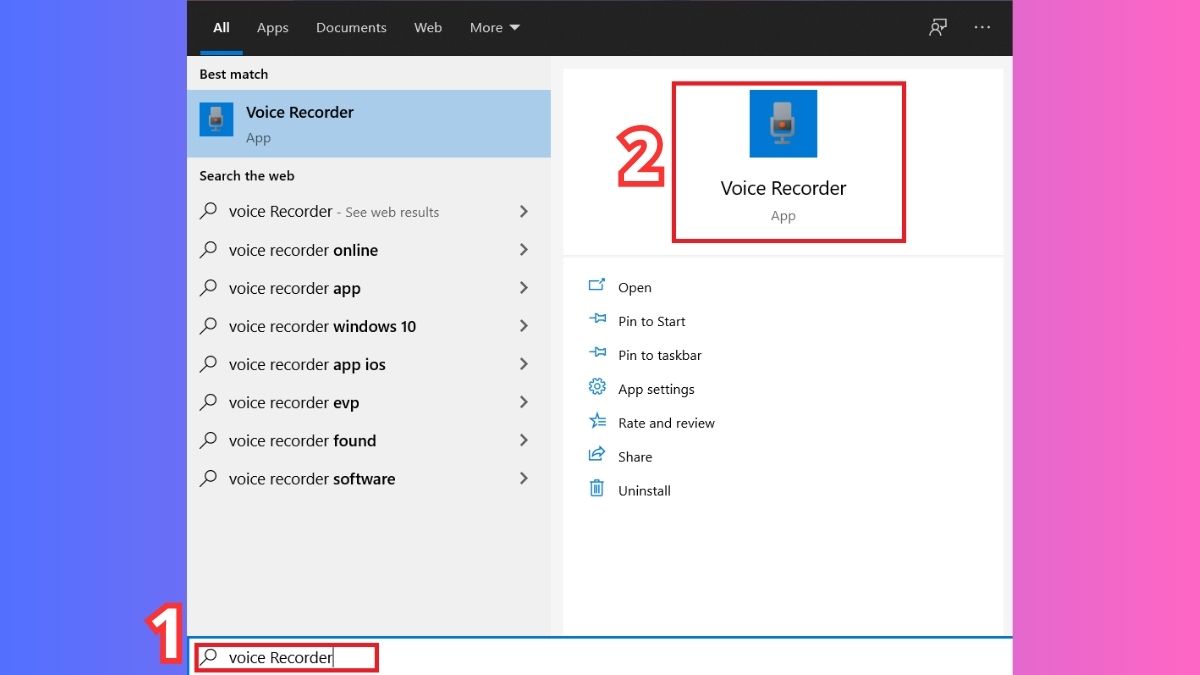Click the 'voice recorder found' suggestion text
1200x675 pixels.
click(303, 440)
